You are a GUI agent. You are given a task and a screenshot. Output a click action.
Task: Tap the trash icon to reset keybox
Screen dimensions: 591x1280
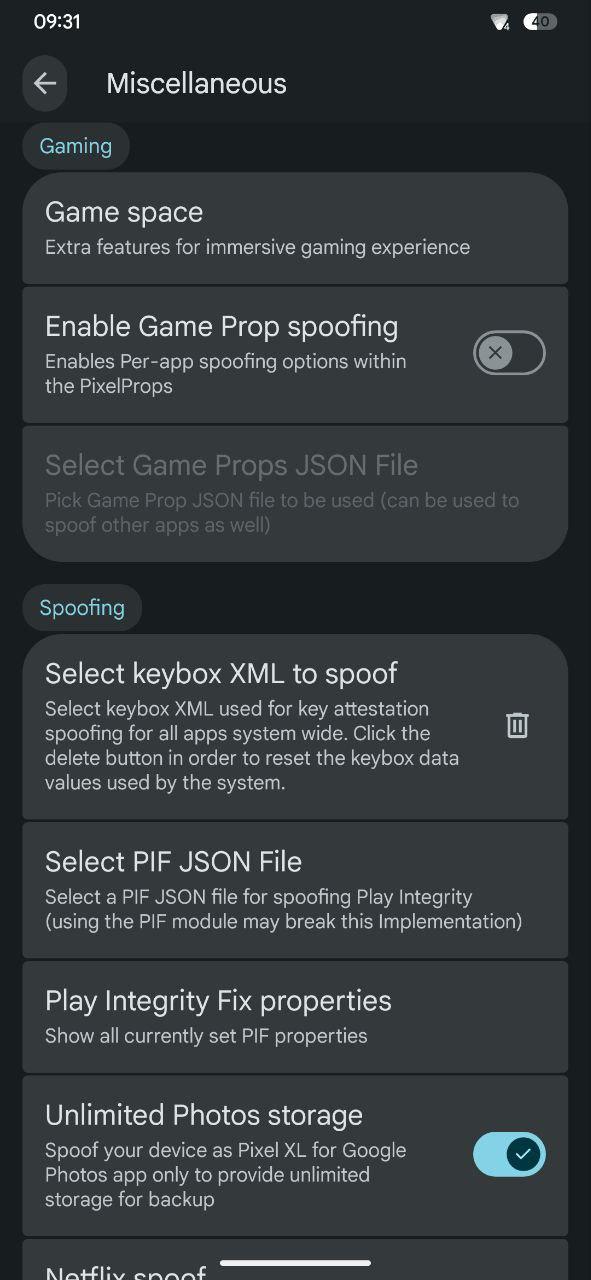pyautogui.click(x=517, y=725)
